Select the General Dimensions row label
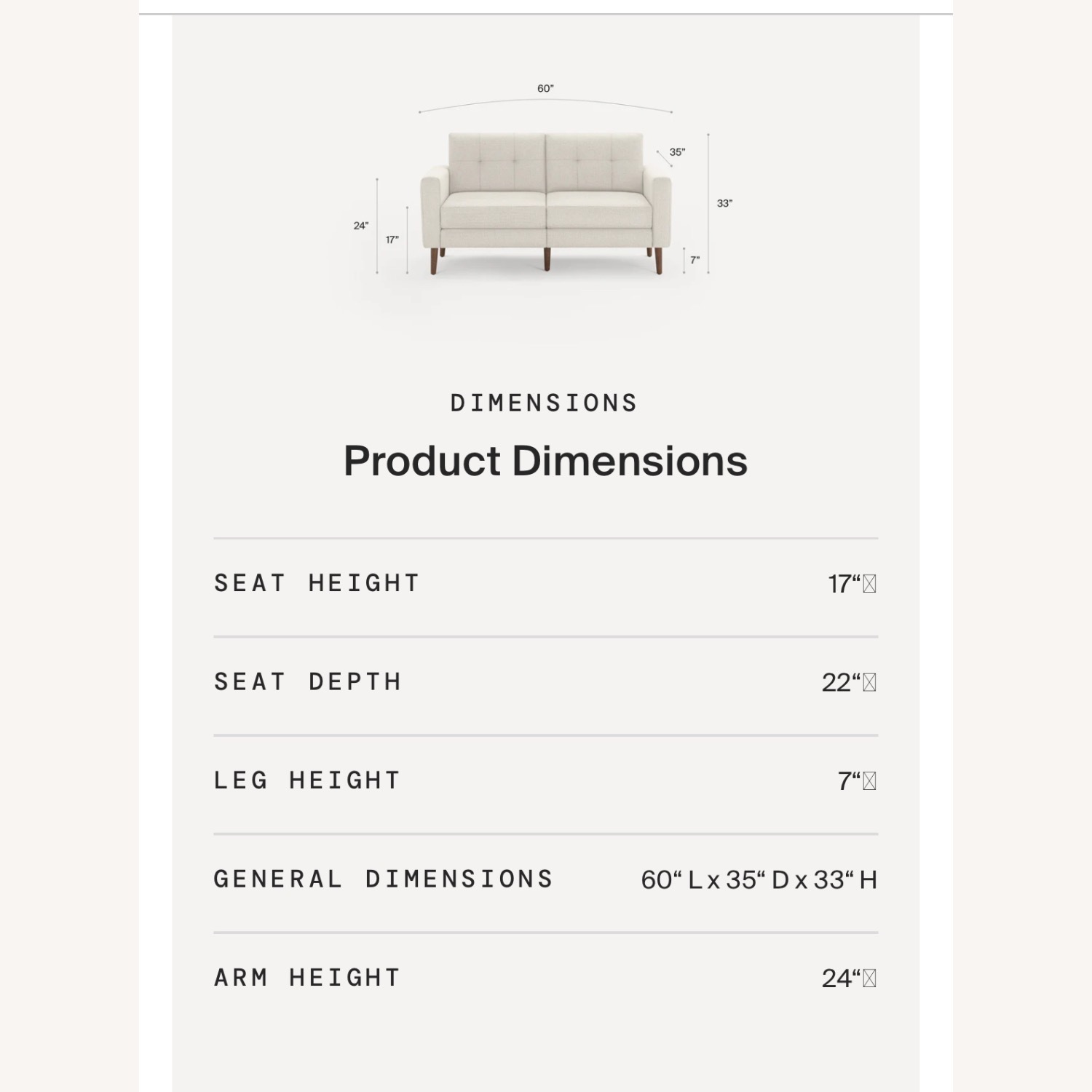The image size is (1092, 1092). (x=384, y=879)
